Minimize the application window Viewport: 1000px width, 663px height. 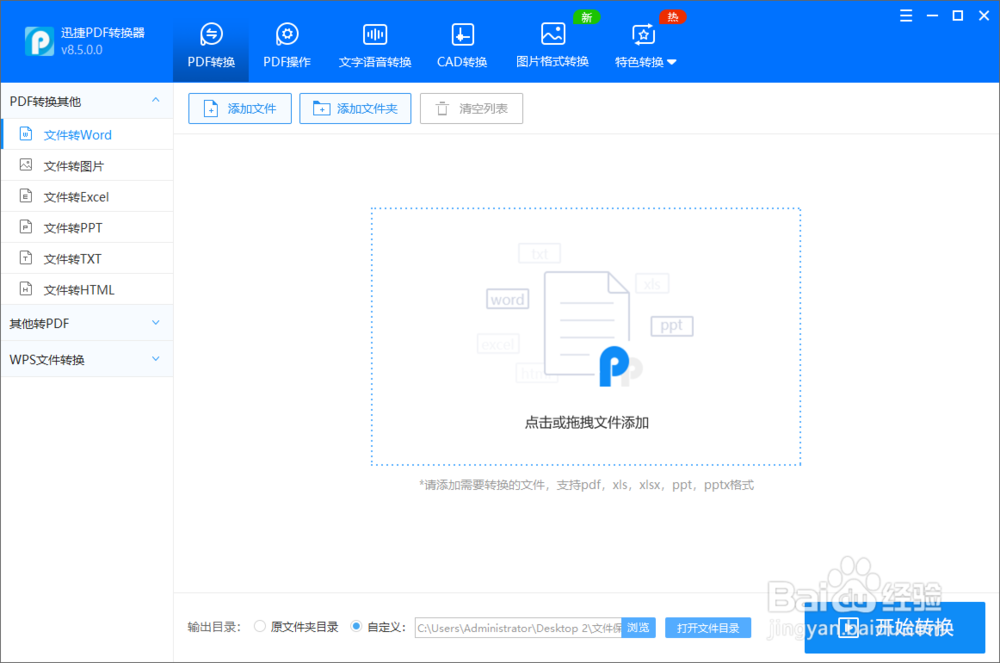point(932,16)
